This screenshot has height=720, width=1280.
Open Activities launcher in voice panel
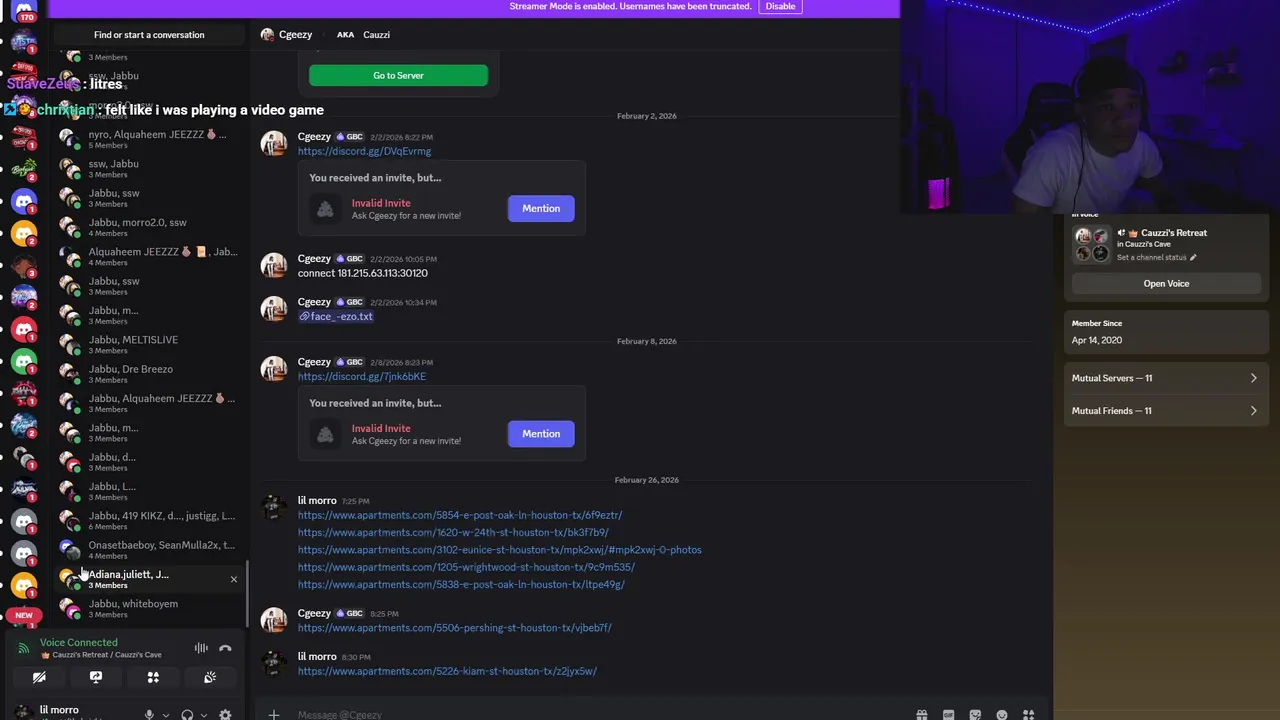pyautogui.click(x=153, y=678)
